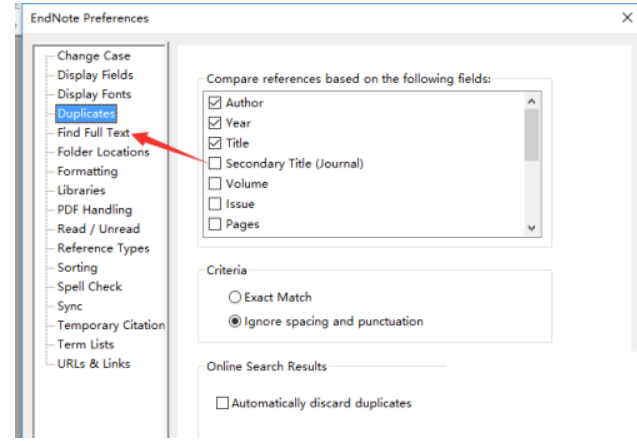Image resolution: width=637 pixels, height=444 pixels.
Task: Enable Secondary Title (Journal) comparison
Action: coord(215,163)
